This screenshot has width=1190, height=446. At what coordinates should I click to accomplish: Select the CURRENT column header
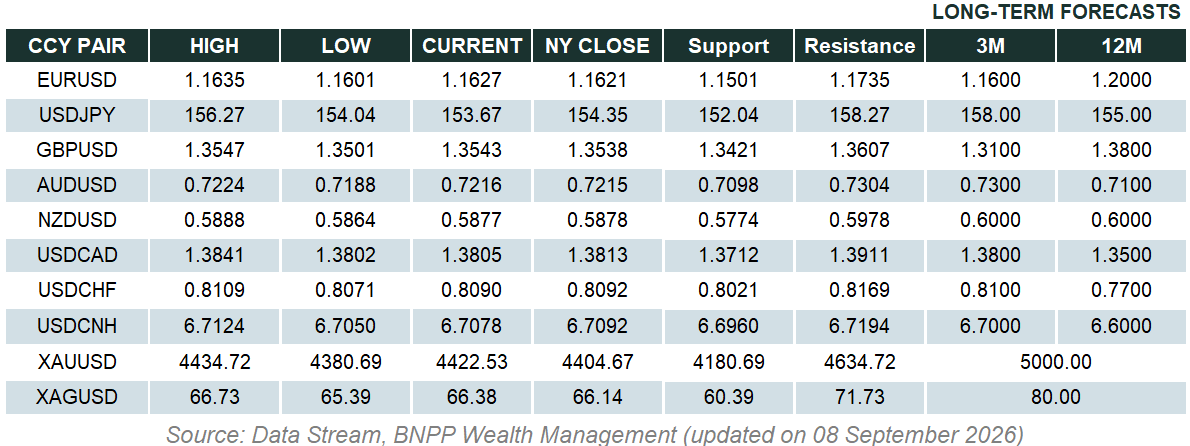pos(471,46)
